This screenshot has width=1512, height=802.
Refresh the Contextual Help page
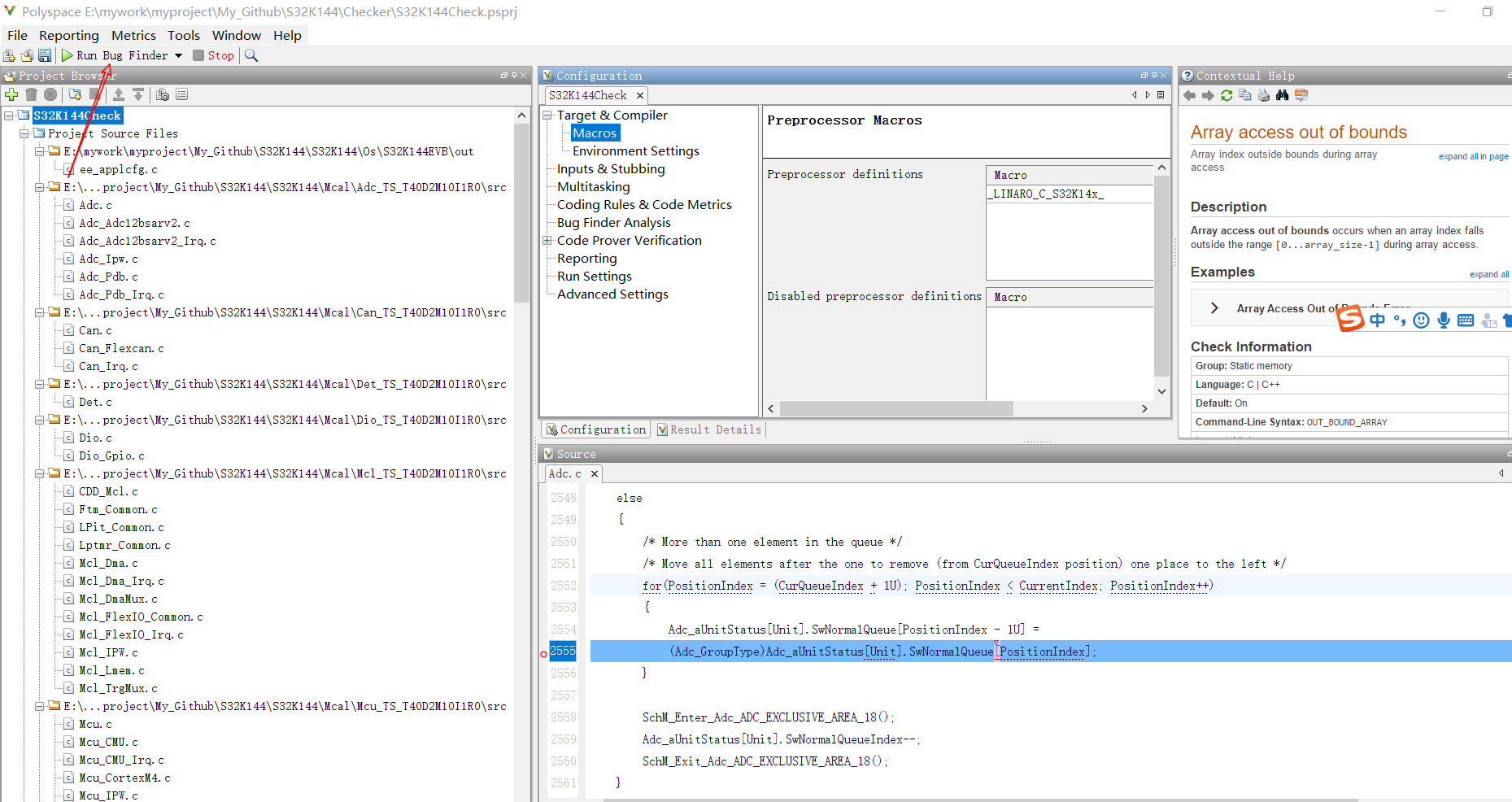(1227, 95)
